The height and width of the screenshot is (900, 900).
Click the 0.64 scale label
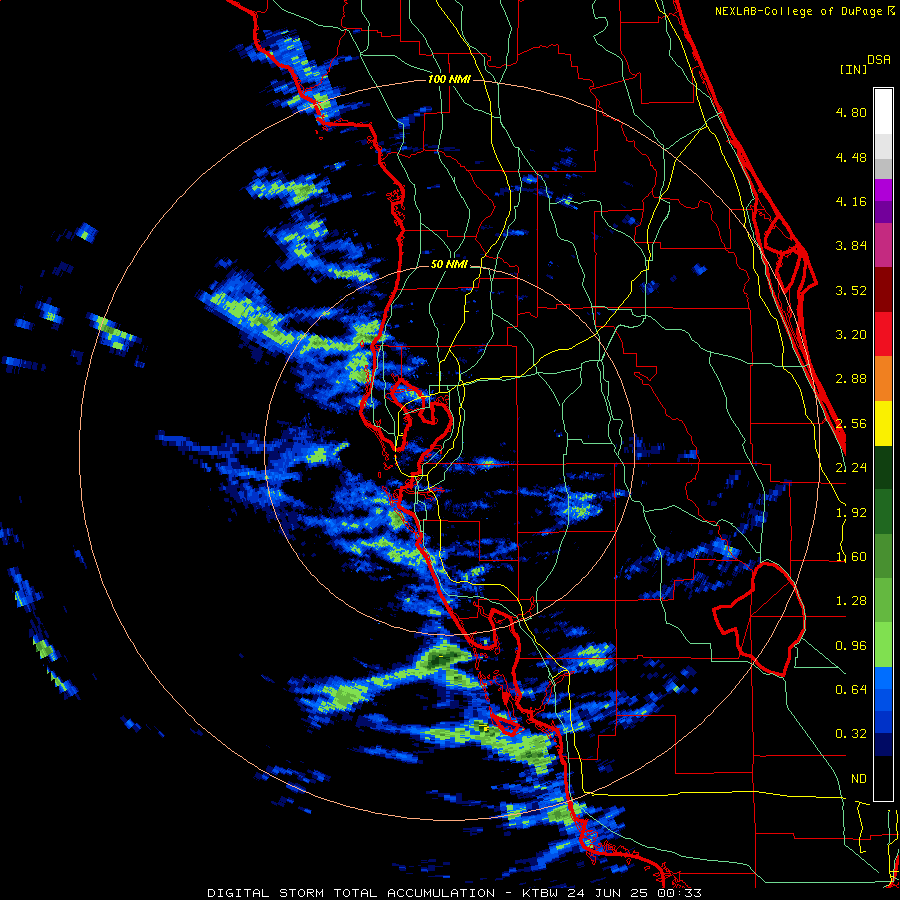[851, 689]
